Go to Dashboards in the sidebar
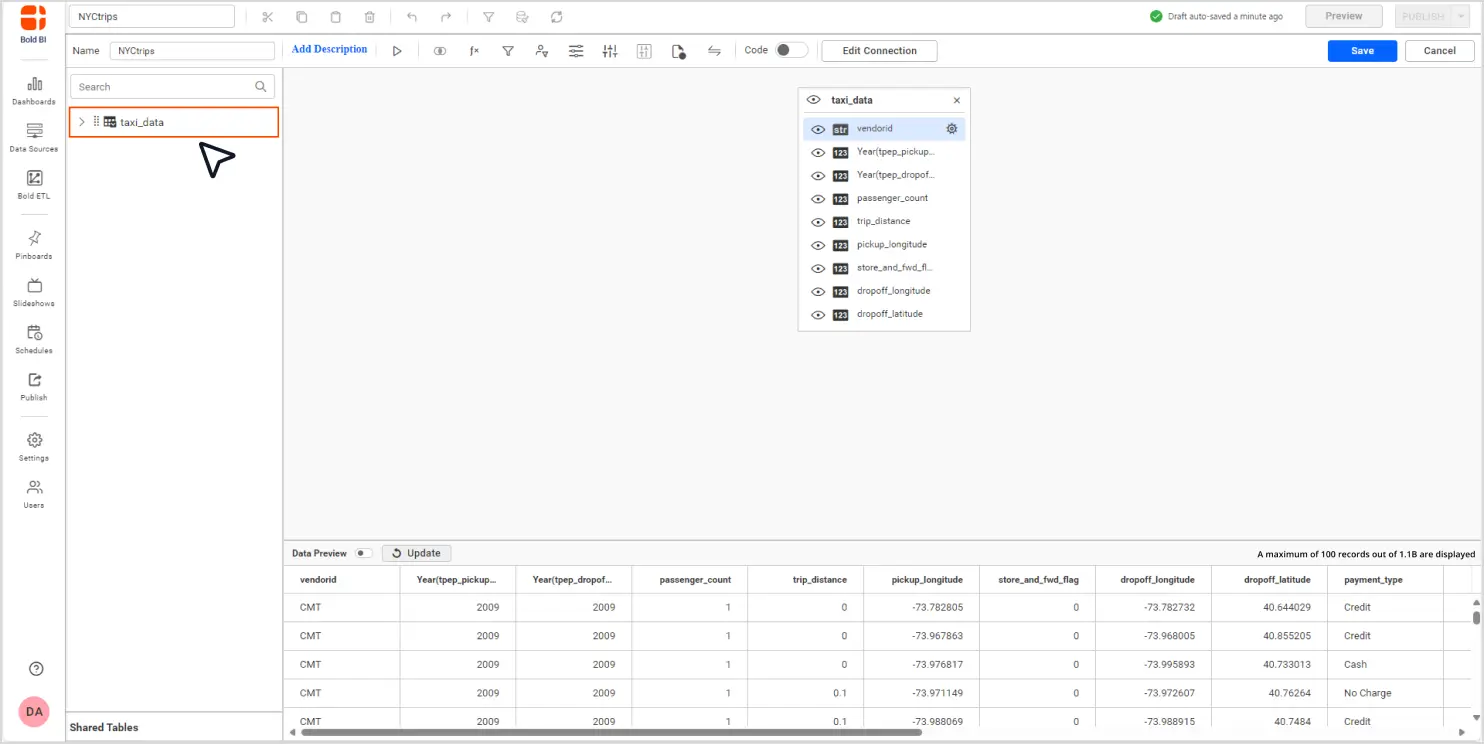The width and height of the screenshot is (1484, 744). point(34,90)
